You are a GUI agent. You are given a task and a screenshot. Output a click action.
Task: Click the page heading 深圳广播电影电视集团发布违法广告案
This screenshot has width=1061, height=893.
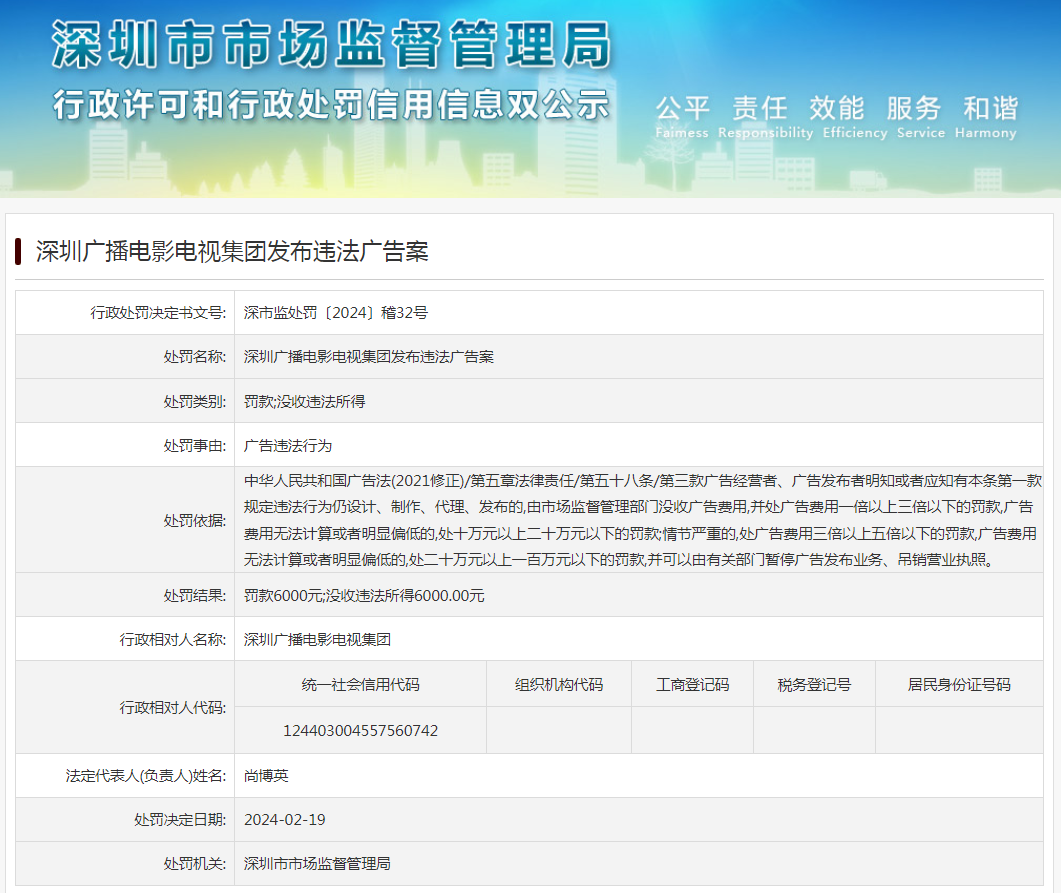point(232,252)
